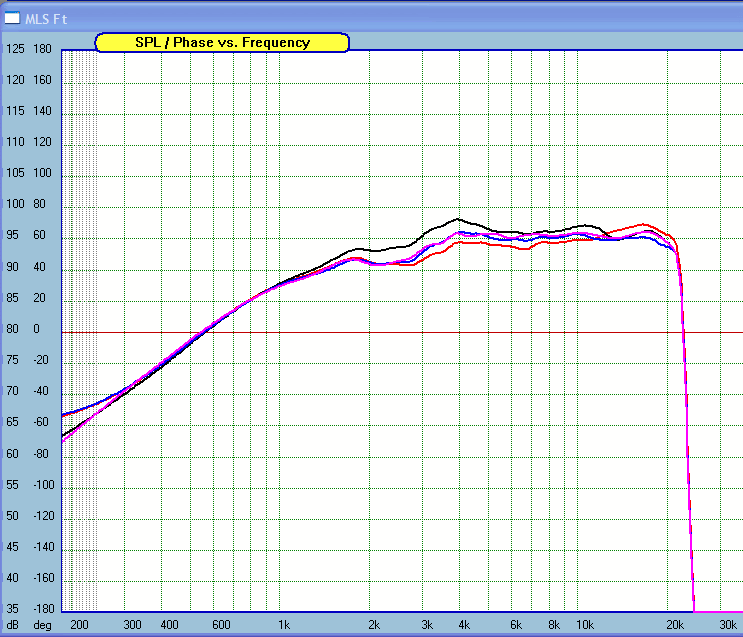Viewport: 743px width, 637px height.
Task: Click the '180' degree axis label at top
Action: (x=42, y=49)
